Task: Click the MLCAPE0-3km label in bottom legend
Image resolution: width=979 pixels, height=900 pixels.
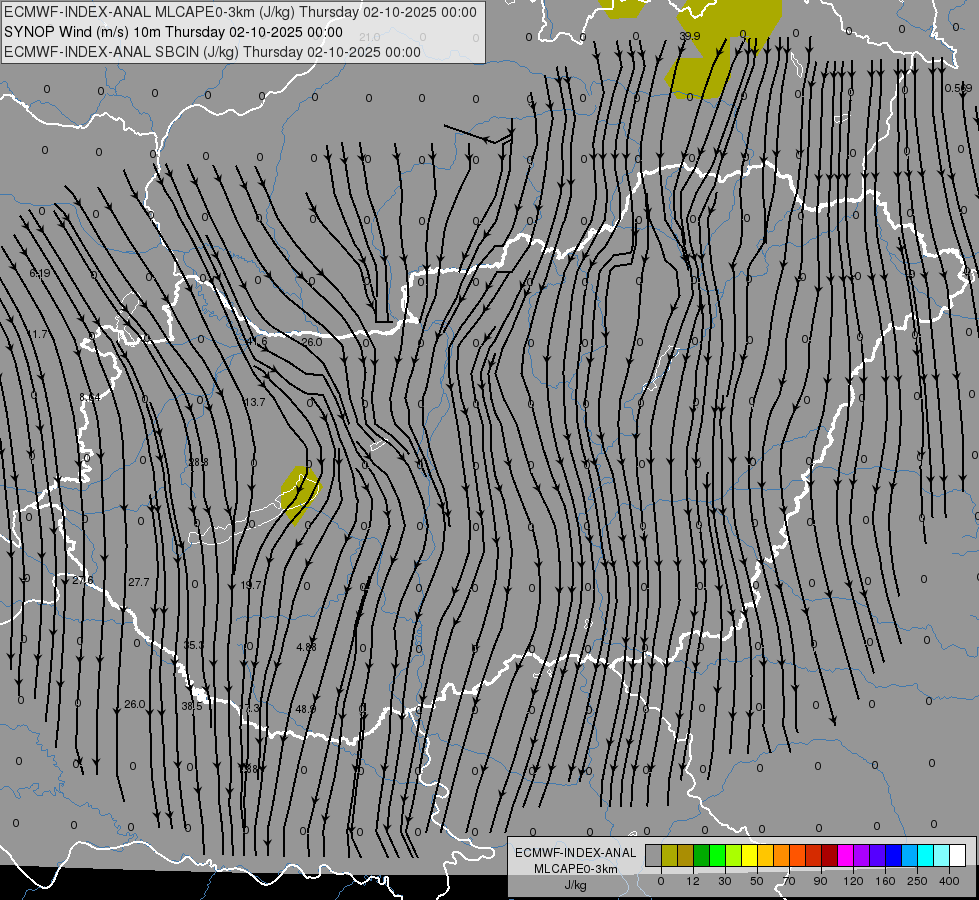Action: (576, 869)
